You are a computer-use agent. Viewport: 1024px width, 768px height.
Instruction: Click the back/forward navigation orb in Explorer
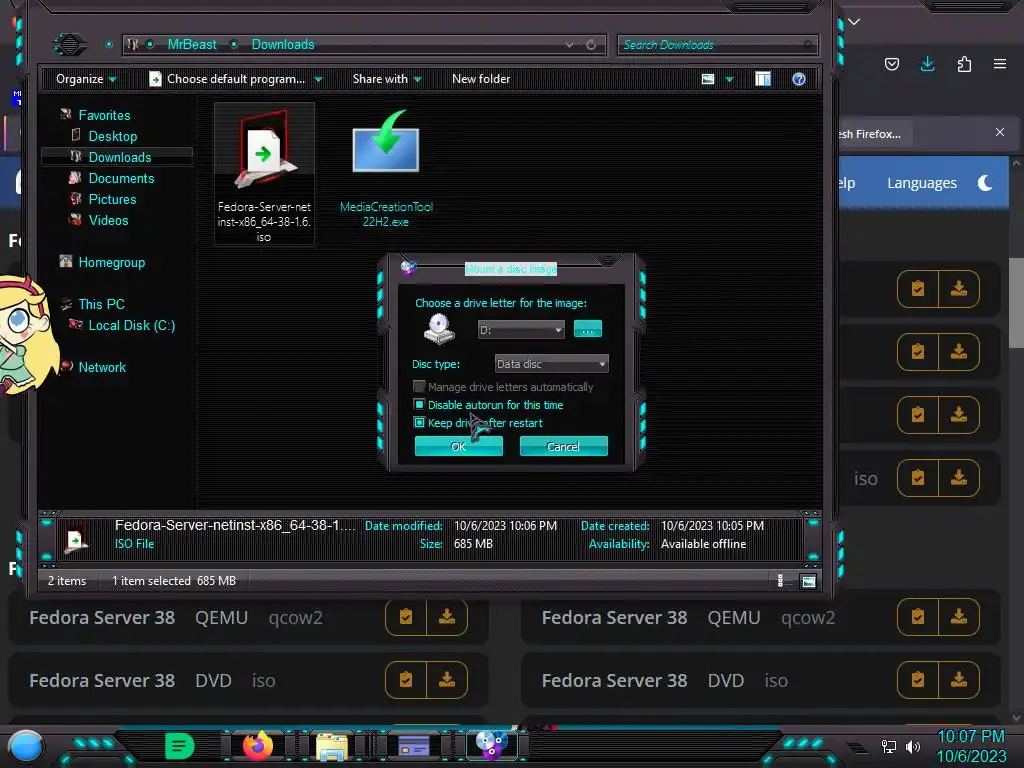pyautogui.click(x=69, y=44)
